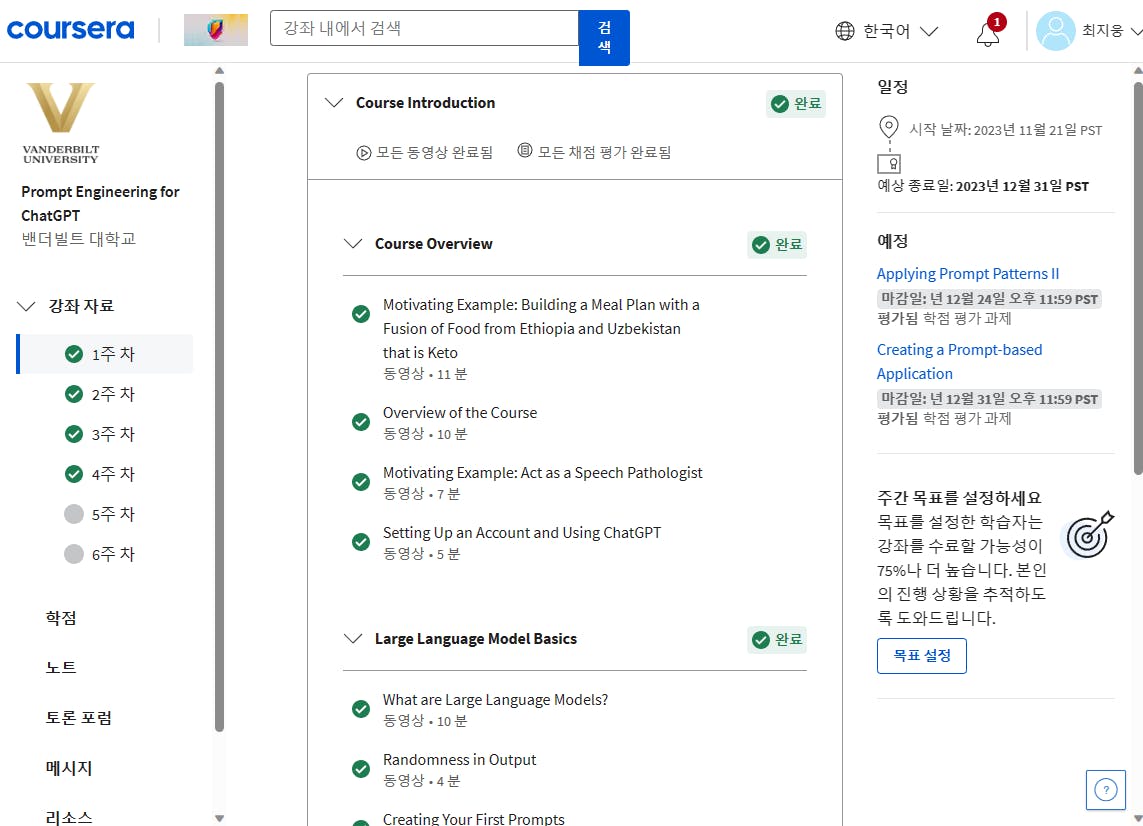Viewport: 1143px width, 826px height.
Task: Open Motivating Example: Act as a Speech Pathologist
Action: tap(542, 472)
